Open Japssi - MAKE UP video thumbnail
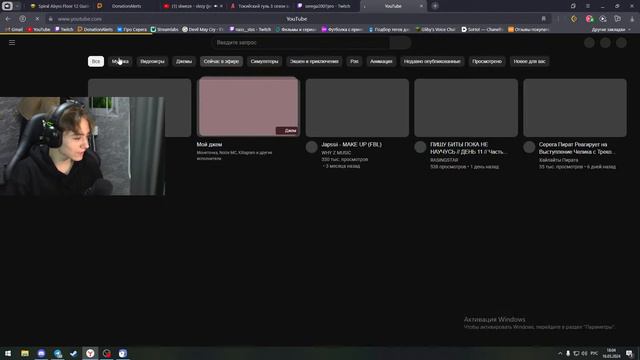The height and width of the screenshot is (360, 640). (x=357, y=108)
